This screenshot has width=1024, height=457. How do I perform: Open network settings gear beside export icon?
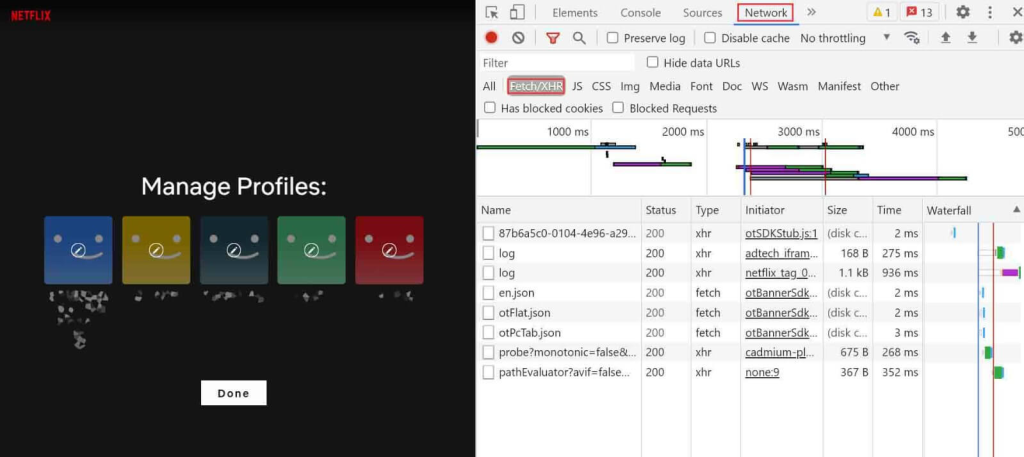point(1015,38)
